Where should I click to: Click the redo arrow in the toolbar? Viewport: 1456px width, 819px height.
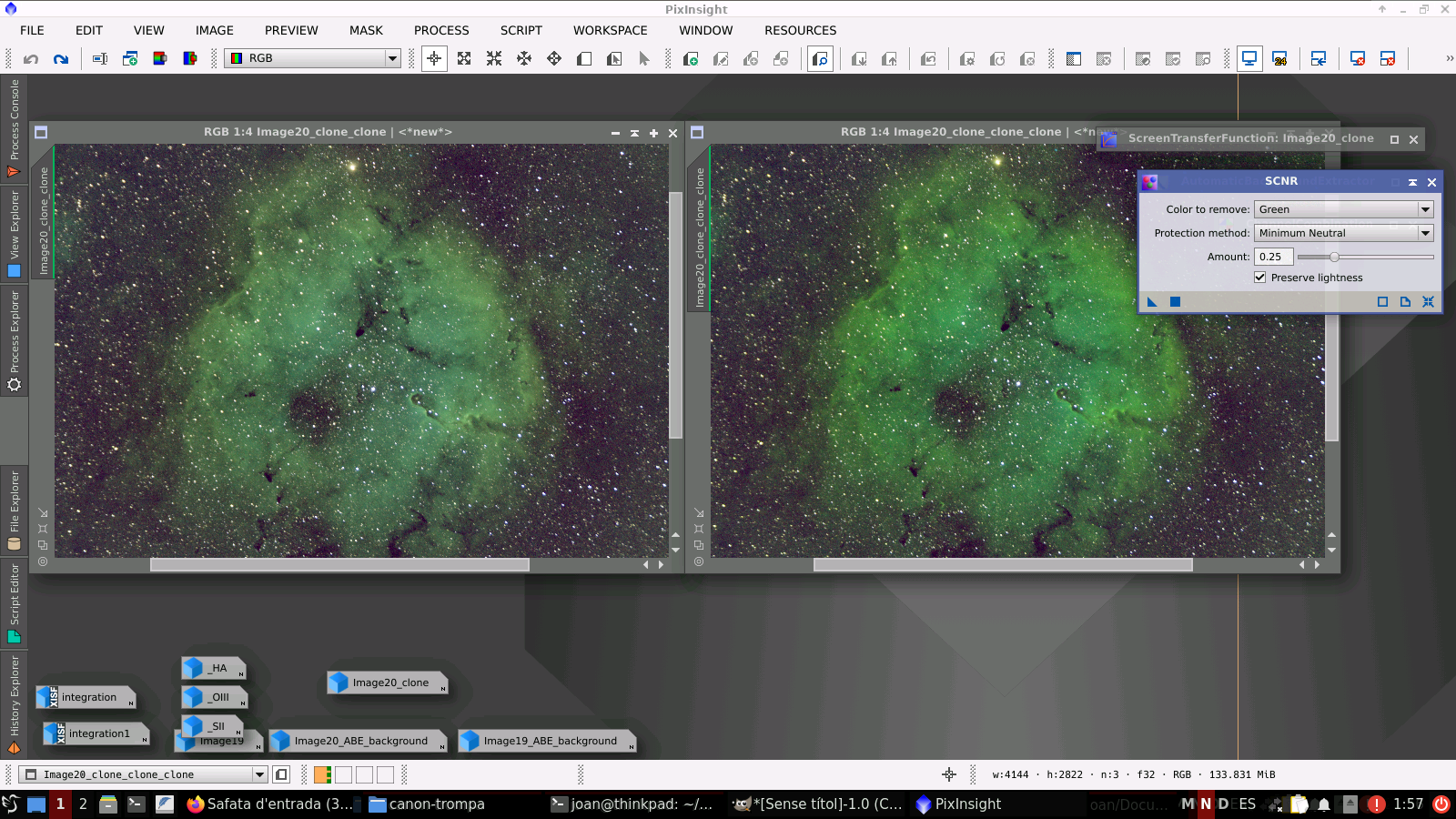point(61,59)
